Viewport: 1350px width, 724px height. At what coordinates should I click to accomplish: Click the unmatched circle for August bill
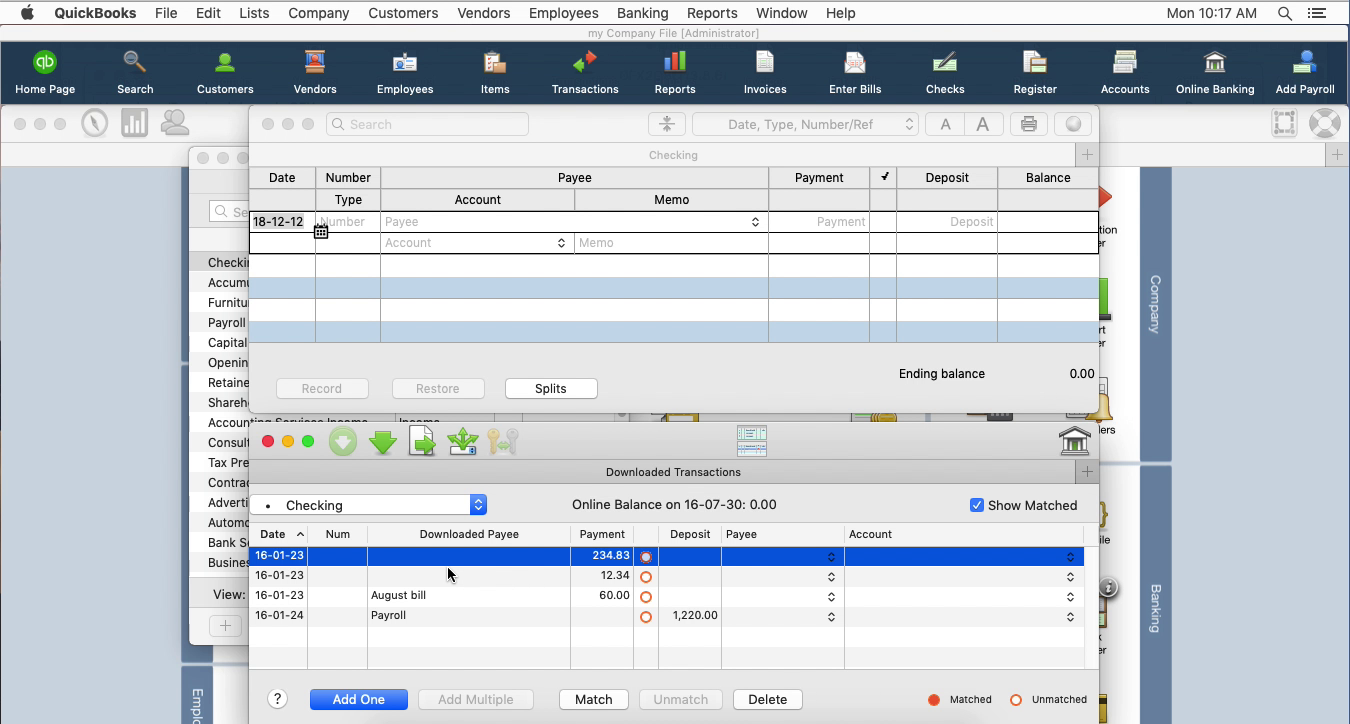646,597
